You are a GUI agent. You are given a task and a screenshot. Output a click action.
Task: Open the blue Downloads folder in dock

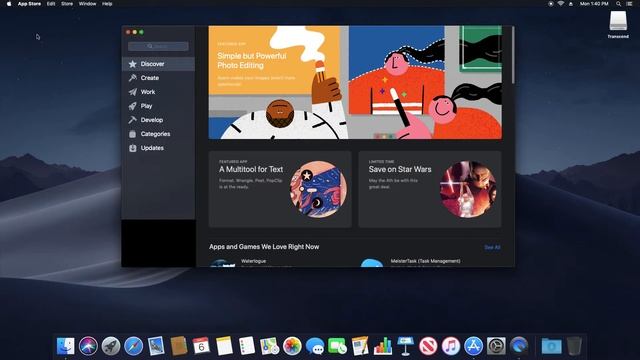click(x=551, y=346)
